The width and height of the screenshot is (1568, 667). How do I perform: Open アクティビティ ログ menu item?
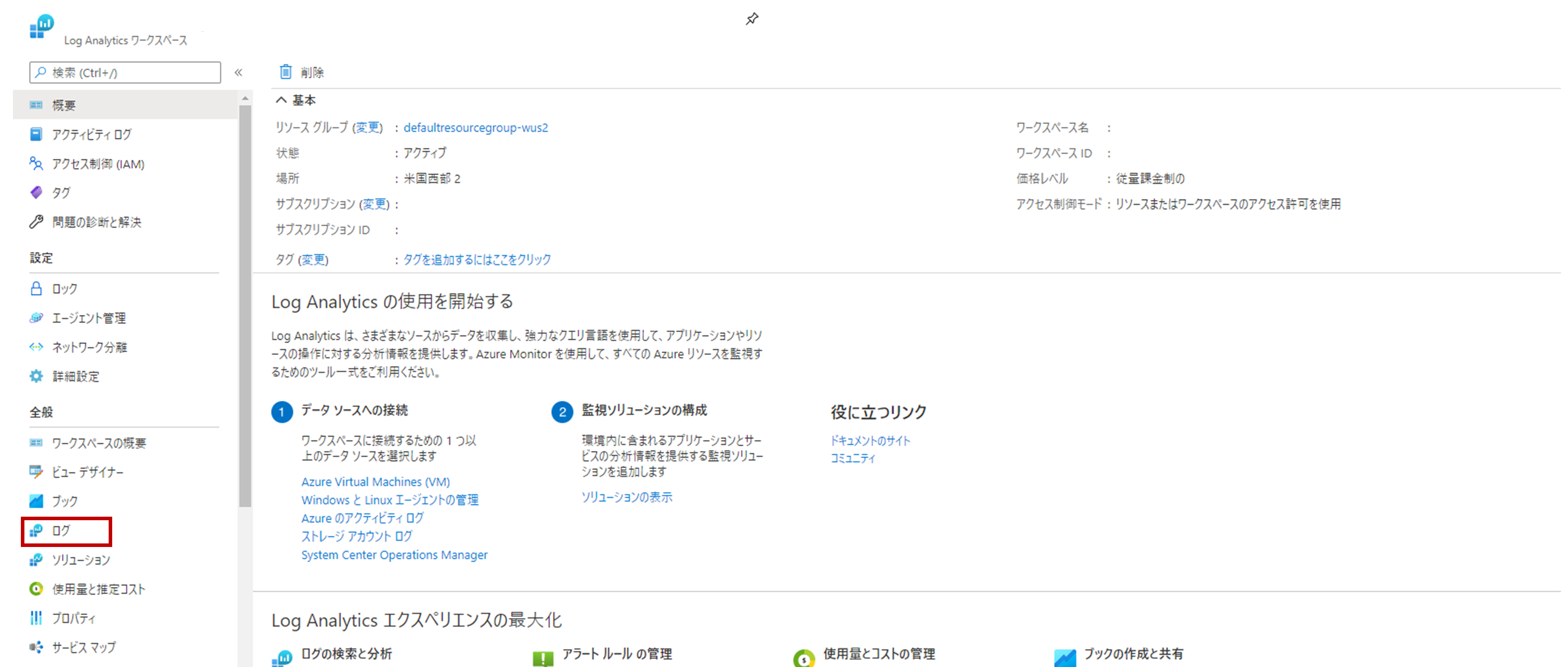[91, 135]
